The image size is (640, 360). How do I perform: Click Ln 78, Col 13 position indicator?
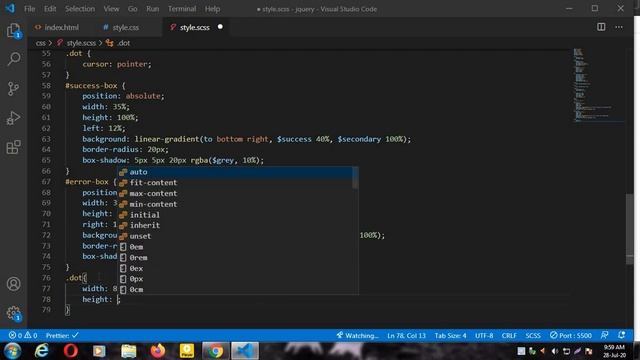point(406,335)
